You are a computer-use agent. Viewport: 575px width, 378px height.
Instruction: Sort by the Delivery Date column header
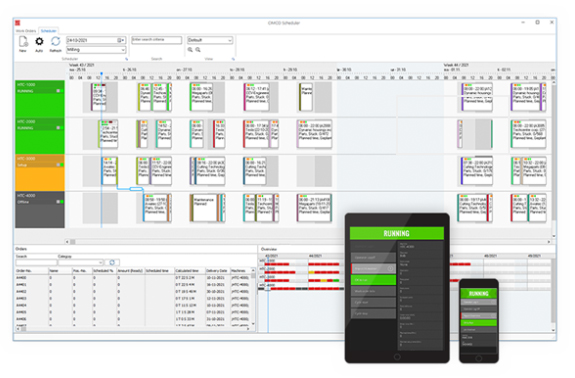coord(217,271)
